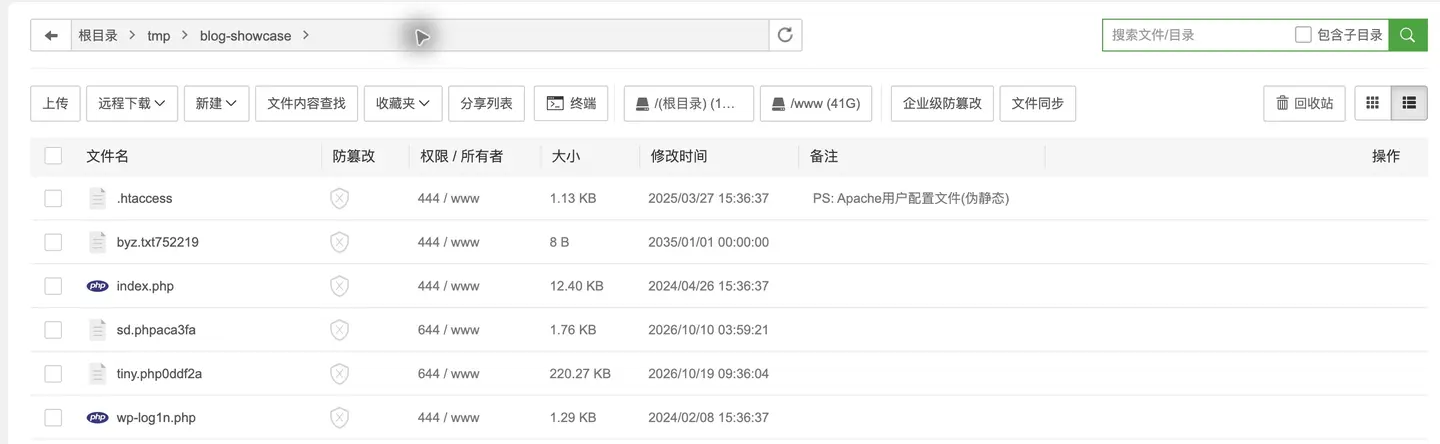Expand the 新建 dropdown
Viewport: 1440px width, 444px height.
[216, 103]
